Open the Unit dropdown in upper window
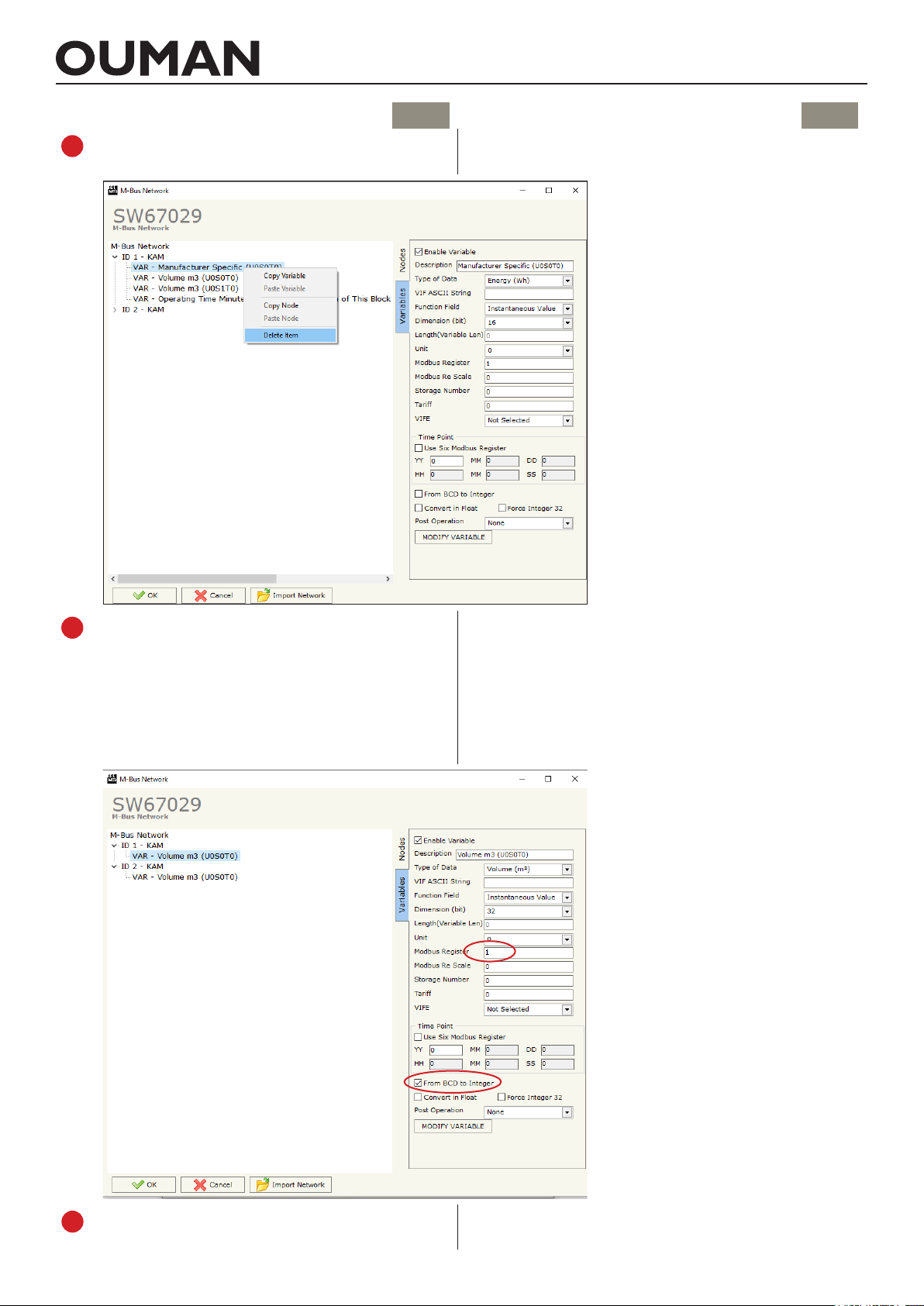Image resolution: width=924 pixels, height=1306 pixels. point(567,350)
